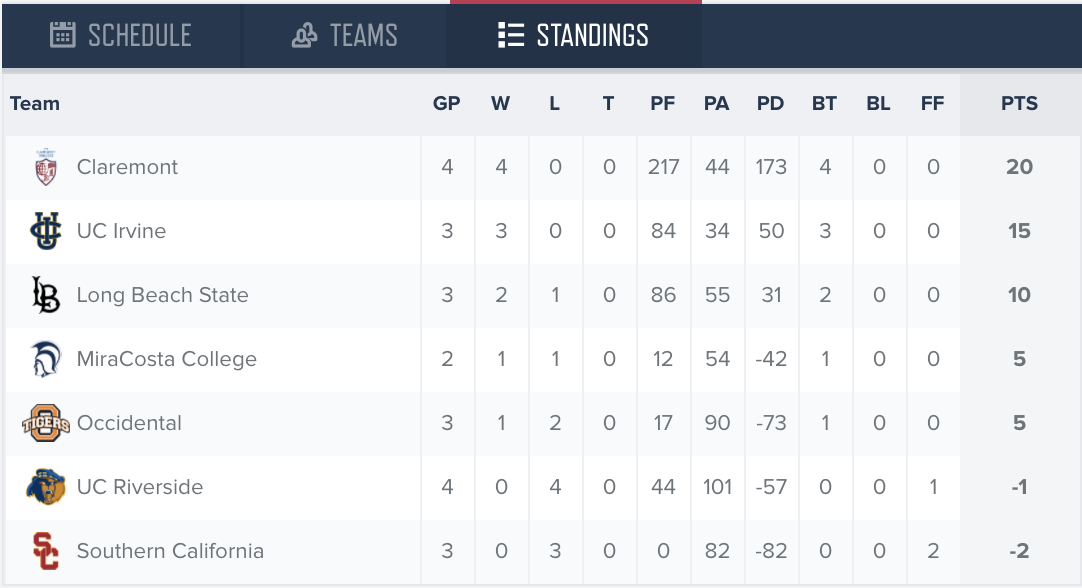This screenshot has width=1082, height=588.
Task: Select the Standings tab label
Action: [592, 35]
